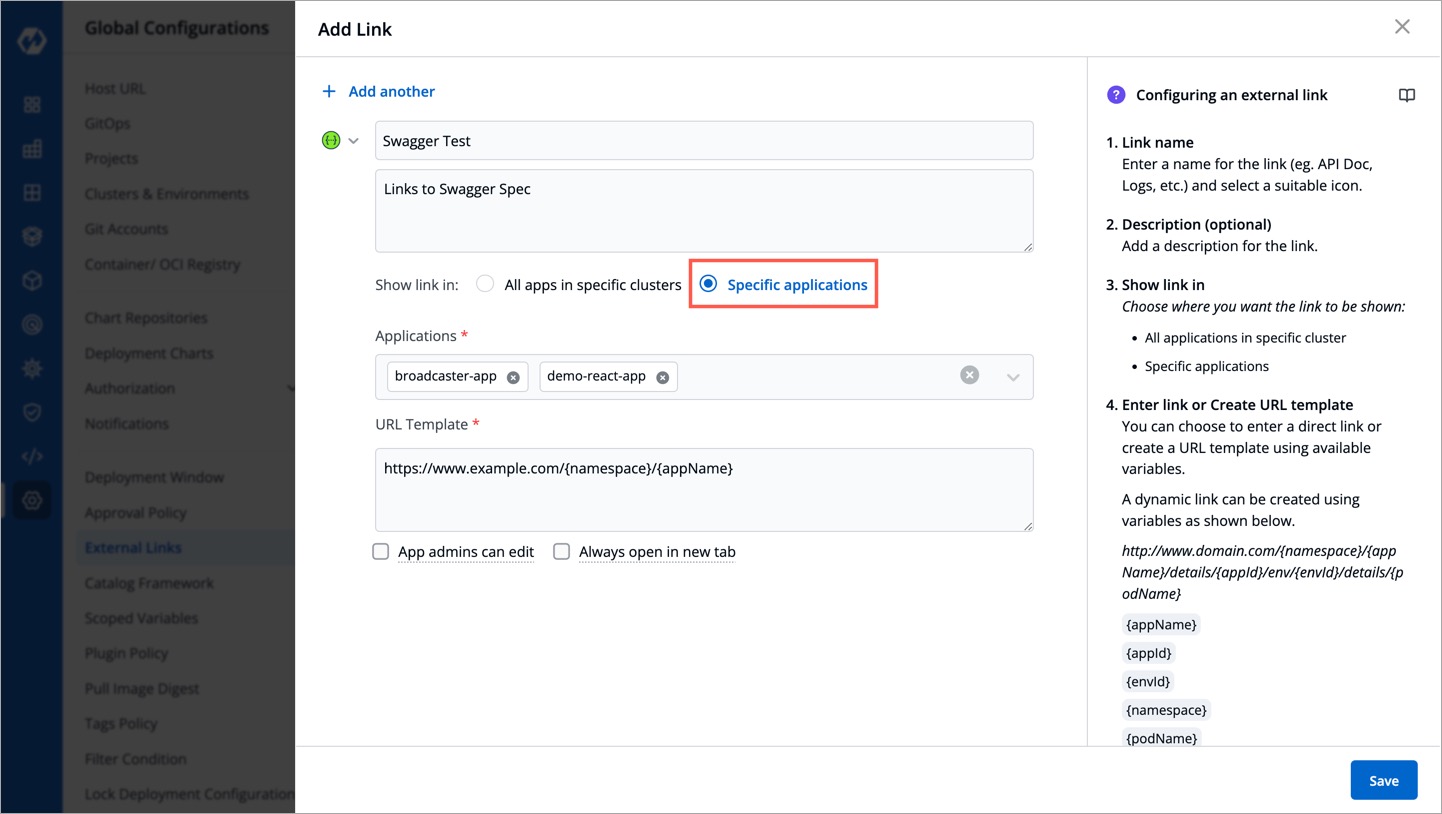Select Specific applications radio button
1442x814 pixels.
point(709,284)
